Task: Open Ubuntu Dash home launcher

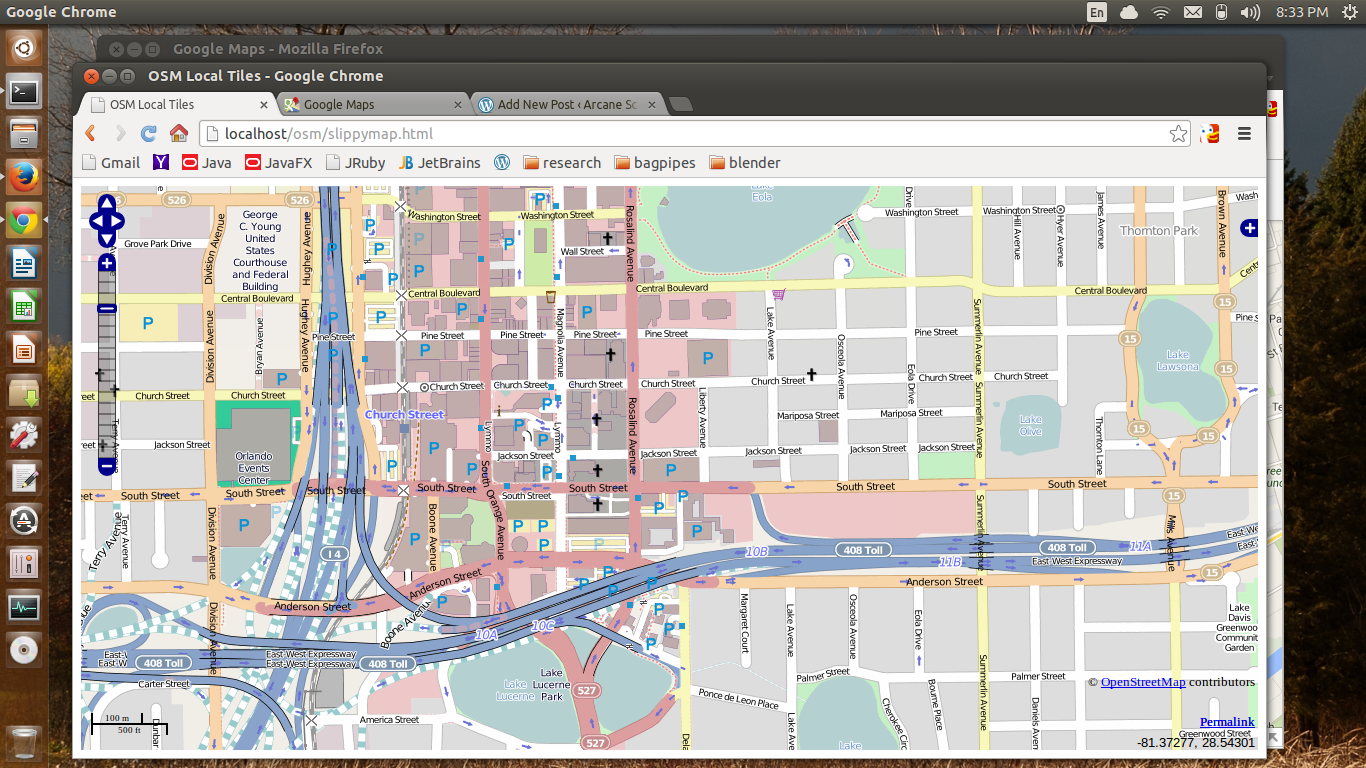Action: coord(24,46)
